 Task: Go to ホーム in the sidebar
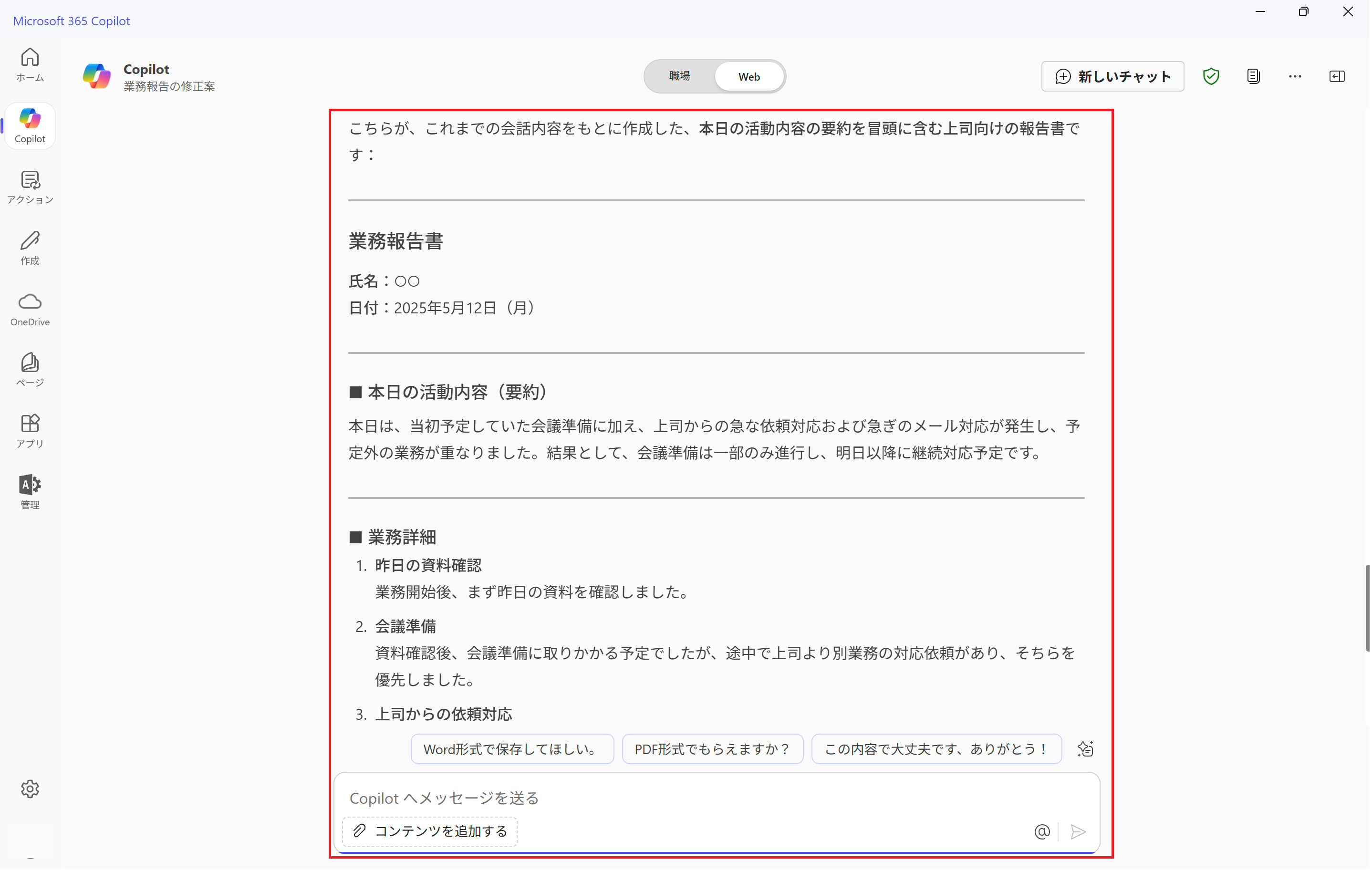coord(30,65)
